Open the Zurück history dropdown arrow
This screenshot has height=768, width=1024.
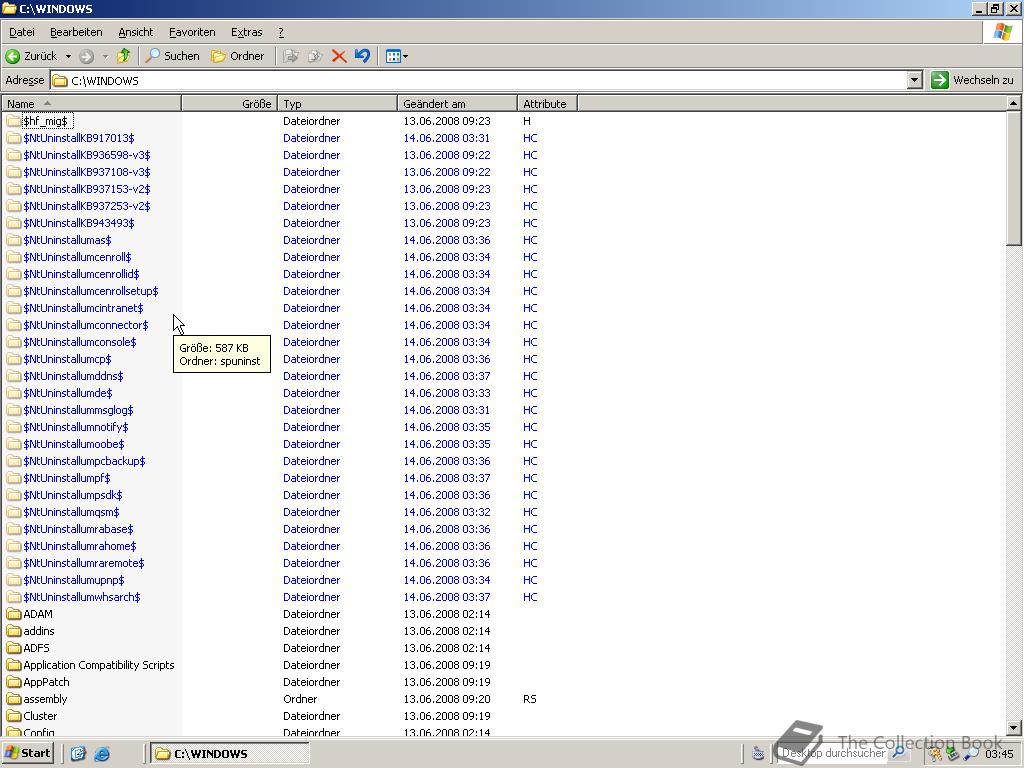click(x=68, y=56)
